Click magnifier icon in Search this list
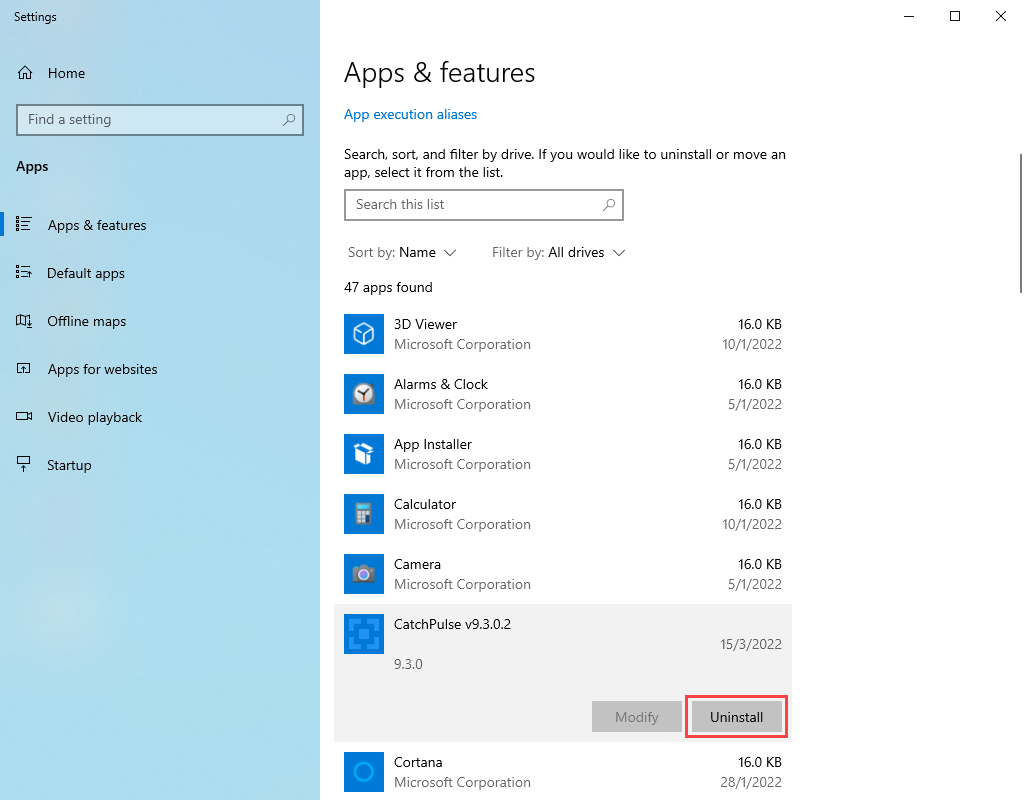The width and height of the screenshot is (1024, 800). click(x=608, y=205)
